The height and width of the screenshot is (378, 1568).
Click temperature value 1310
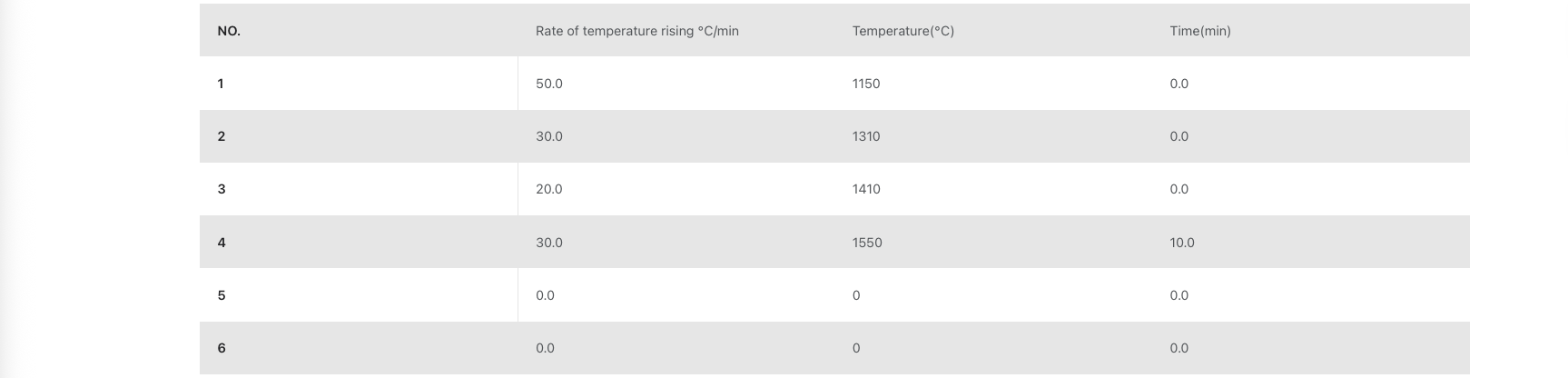pos(865,136)
